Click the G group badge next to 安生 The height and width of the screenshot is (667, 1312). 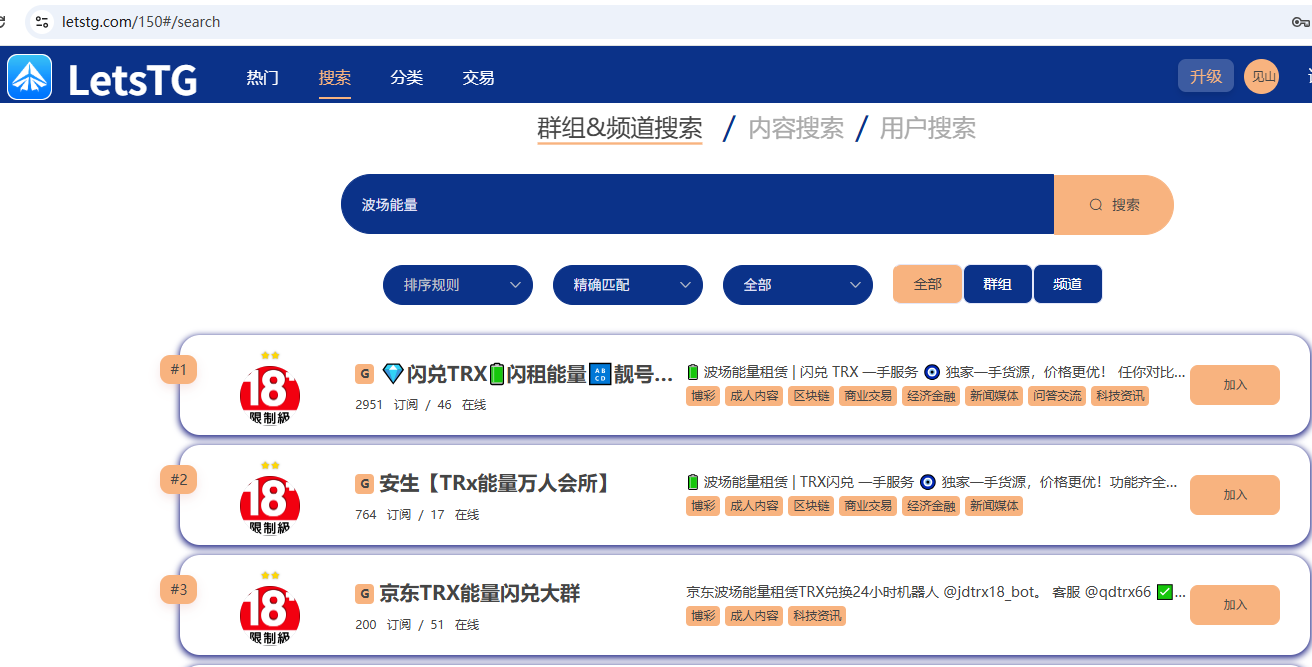(365, 484)
